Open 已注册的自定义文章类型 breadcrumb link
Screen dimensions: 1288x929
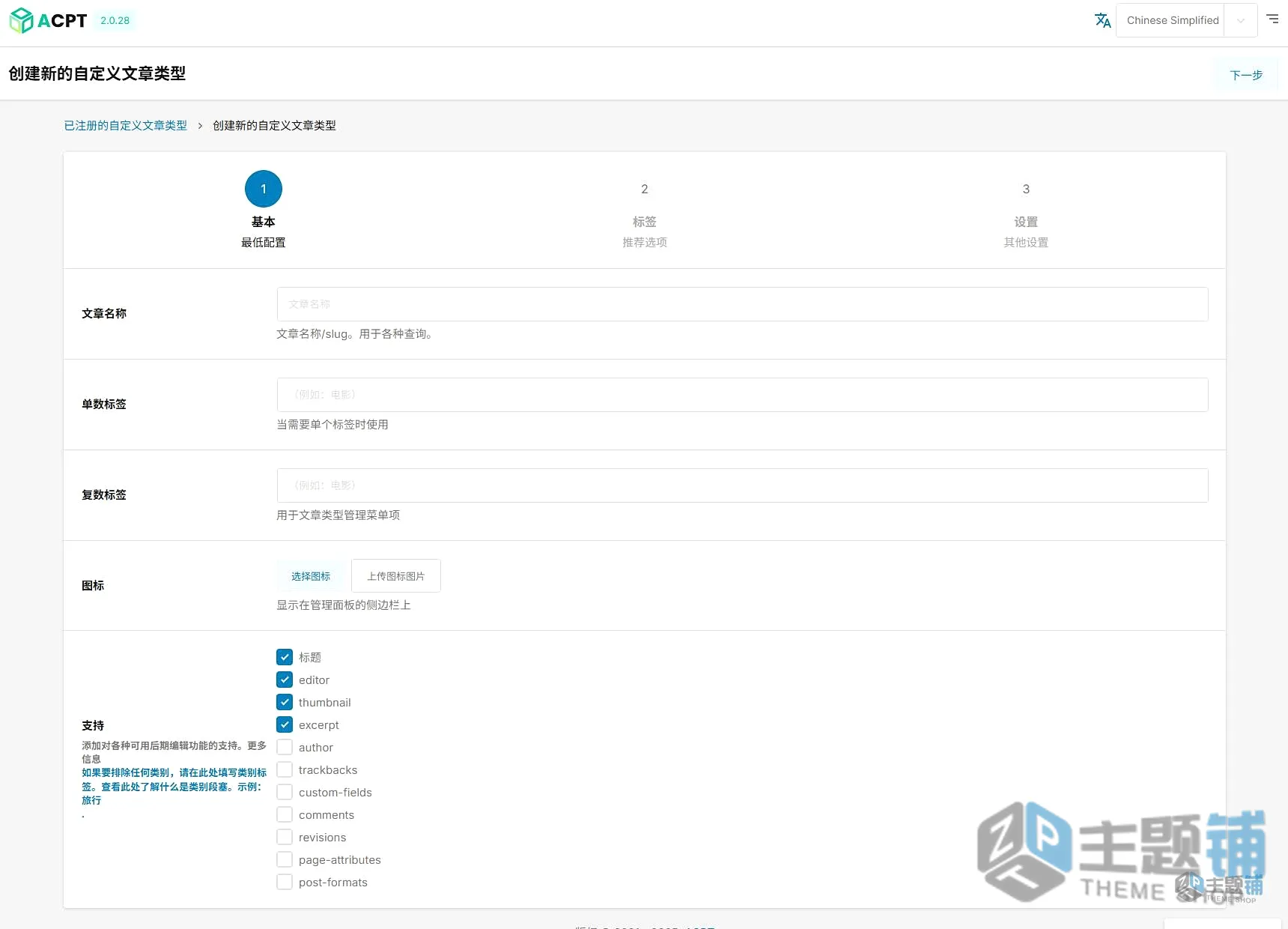126,125
